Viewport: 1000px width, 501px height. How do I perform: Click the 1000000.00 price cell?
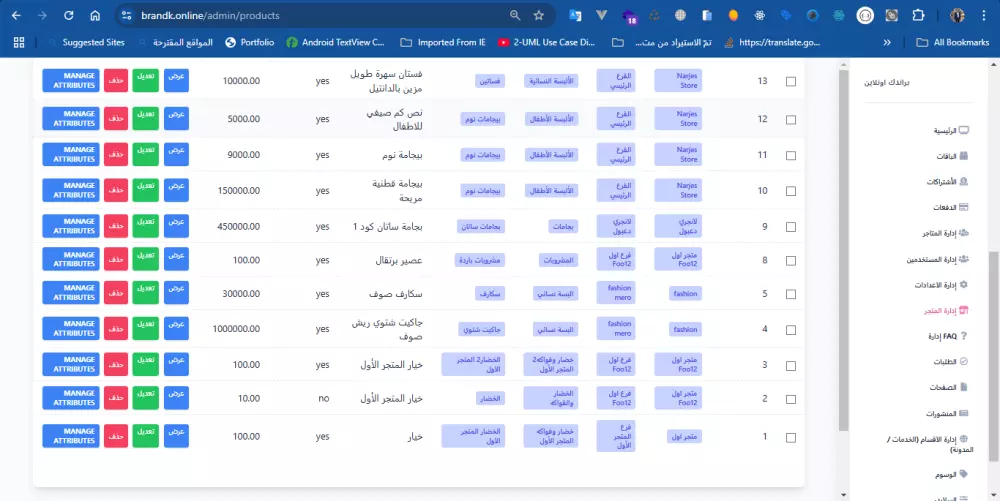point(236,329)
